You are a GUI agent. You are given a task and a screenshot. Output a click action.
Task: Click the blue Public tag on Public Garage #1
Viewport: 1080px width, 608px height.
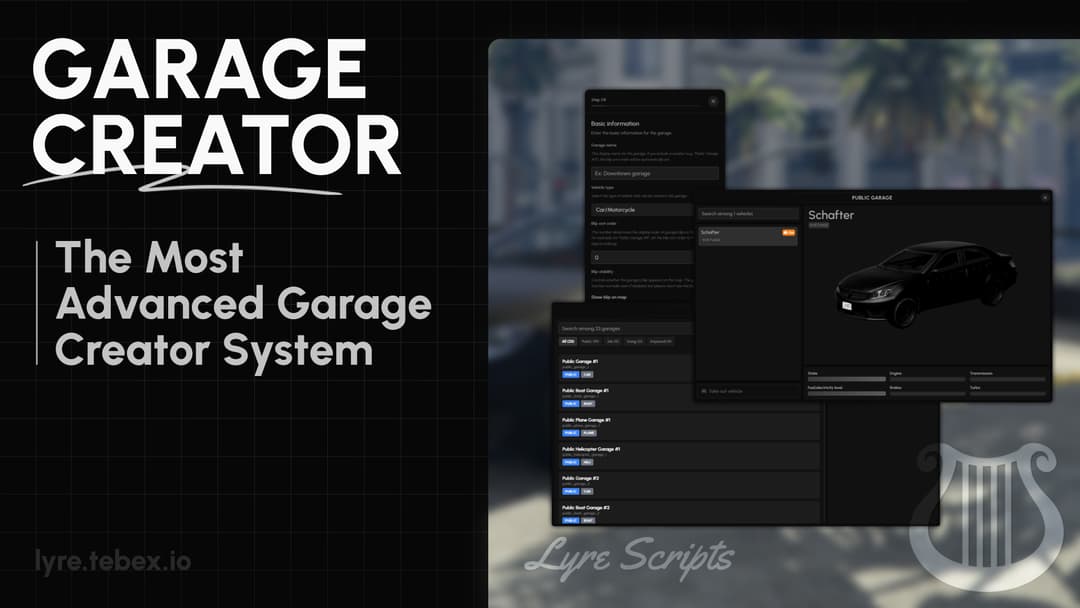point(569,374)
